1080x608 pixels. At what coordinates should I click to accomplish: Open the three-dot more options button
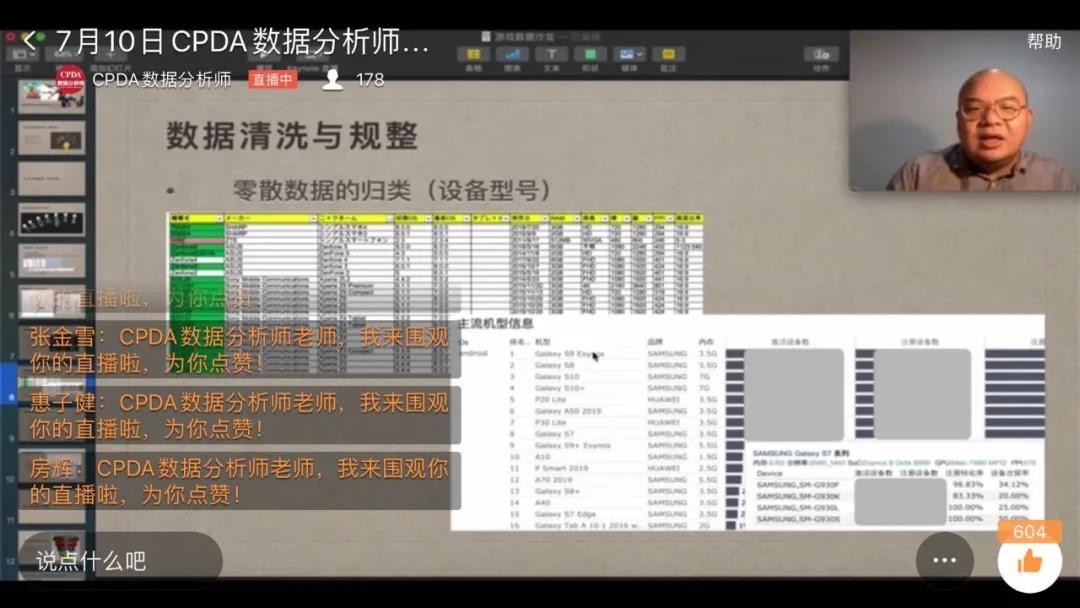click(944, 560)
